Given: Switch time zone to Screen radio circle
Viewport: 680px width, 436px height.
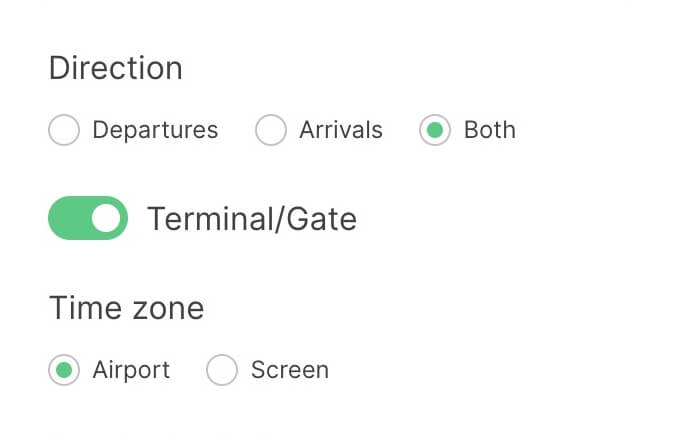Looking at the screenshot, I should click(x=222, y=370).
